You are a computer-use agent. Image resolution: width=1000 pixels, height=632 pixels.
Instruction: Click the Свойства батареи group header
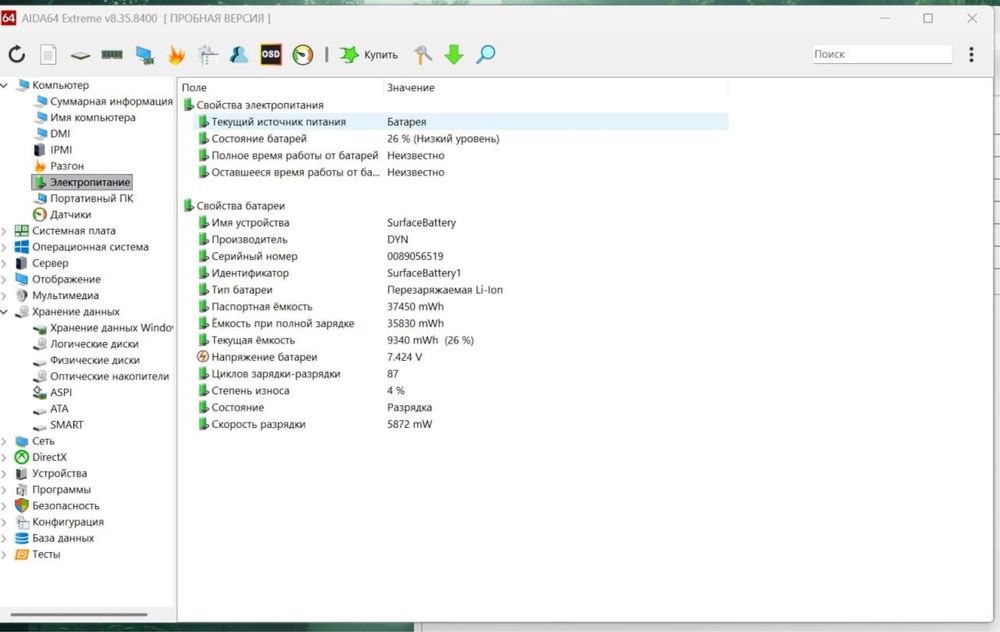click(240, 206)
